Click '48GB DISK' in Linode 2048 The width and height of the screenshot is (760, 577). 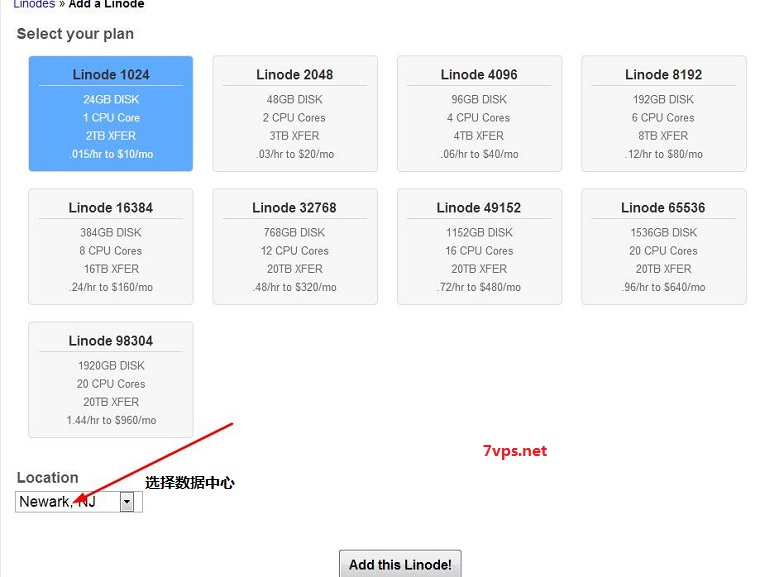tap(295, 99)
